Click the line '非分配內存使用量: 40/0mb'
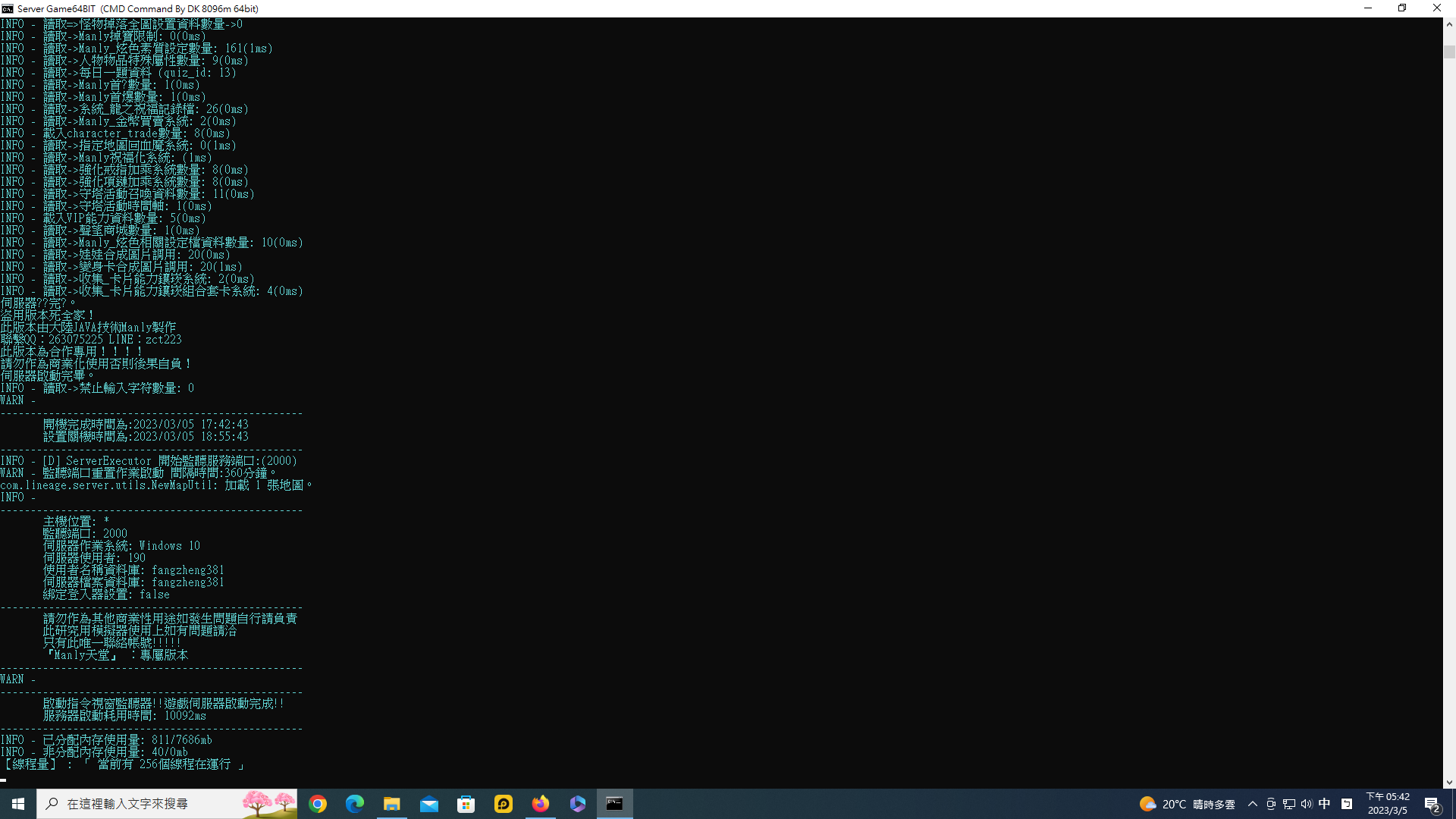 tap(115, 752)
